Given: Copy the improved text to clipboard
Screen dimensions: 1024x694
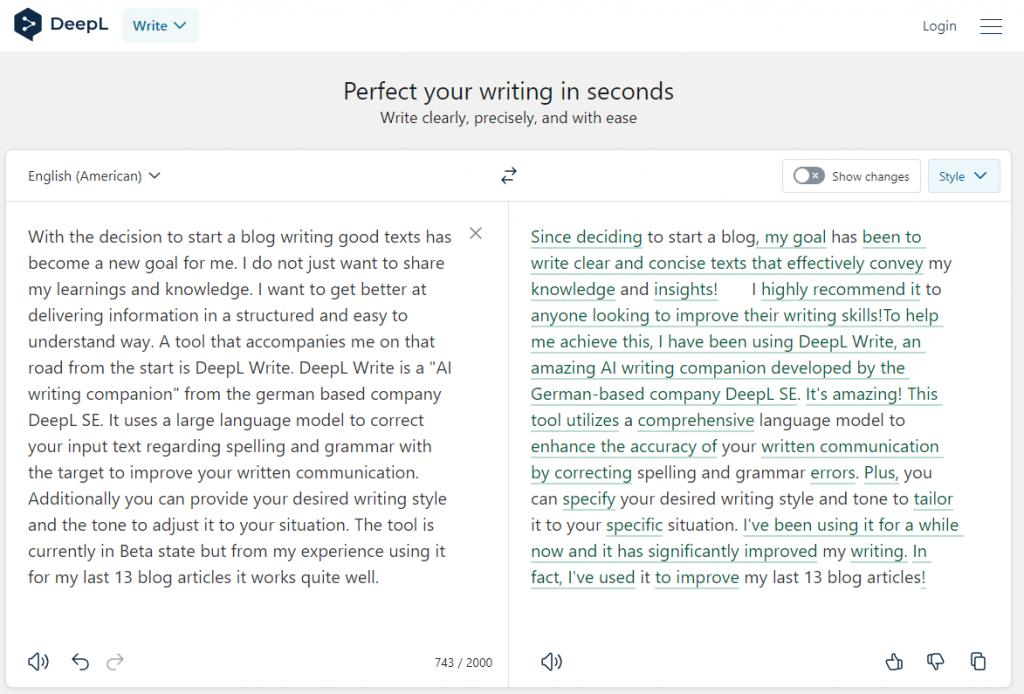Looking at the screenshot, I should (978, 661).
